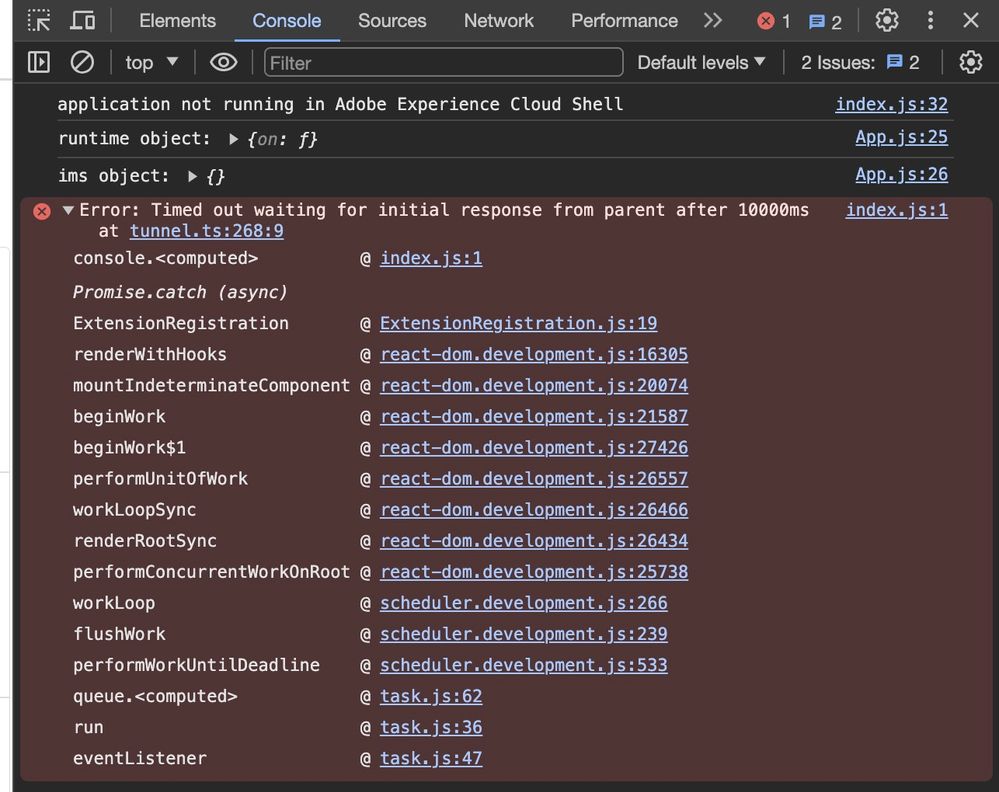Open the tunnel.ts:268:9 link
999x792 pixels.
[x=206, y=231]
